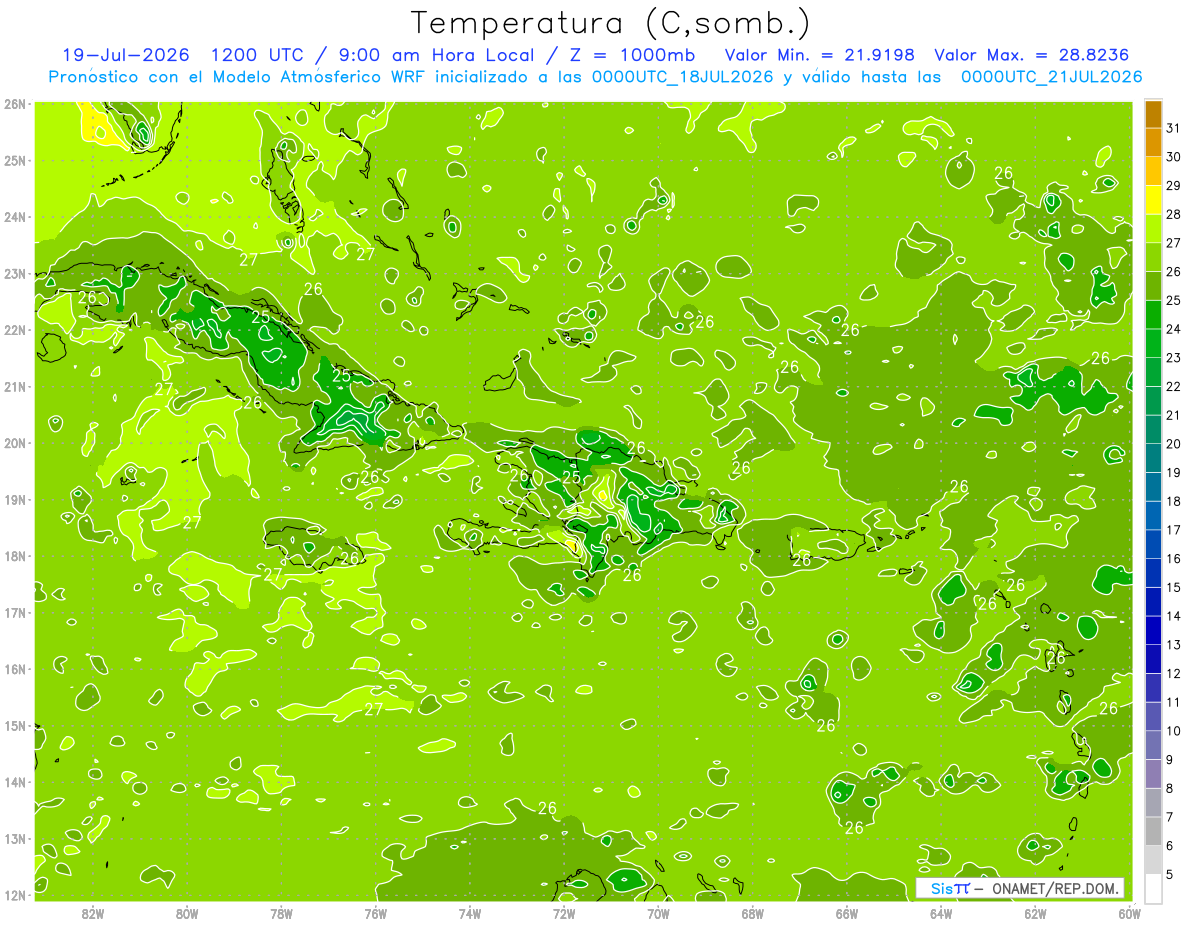1200x927 pixels.
Task: Click longitude axis label '64W'
Action: pos(940,913)
